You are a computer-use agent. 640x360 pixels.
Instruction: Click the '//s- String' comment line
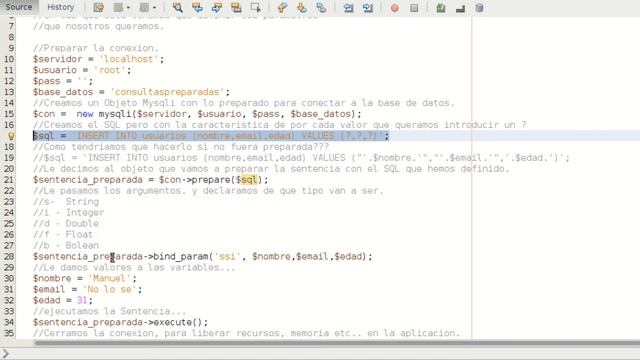pyautogui.click(x=66, y=202)
